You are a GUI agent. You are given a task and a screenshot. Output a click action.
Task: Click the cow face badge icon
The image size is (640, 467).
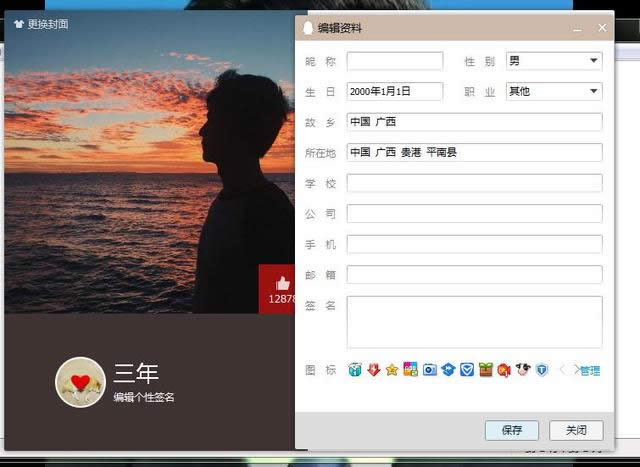click(522, 370)
